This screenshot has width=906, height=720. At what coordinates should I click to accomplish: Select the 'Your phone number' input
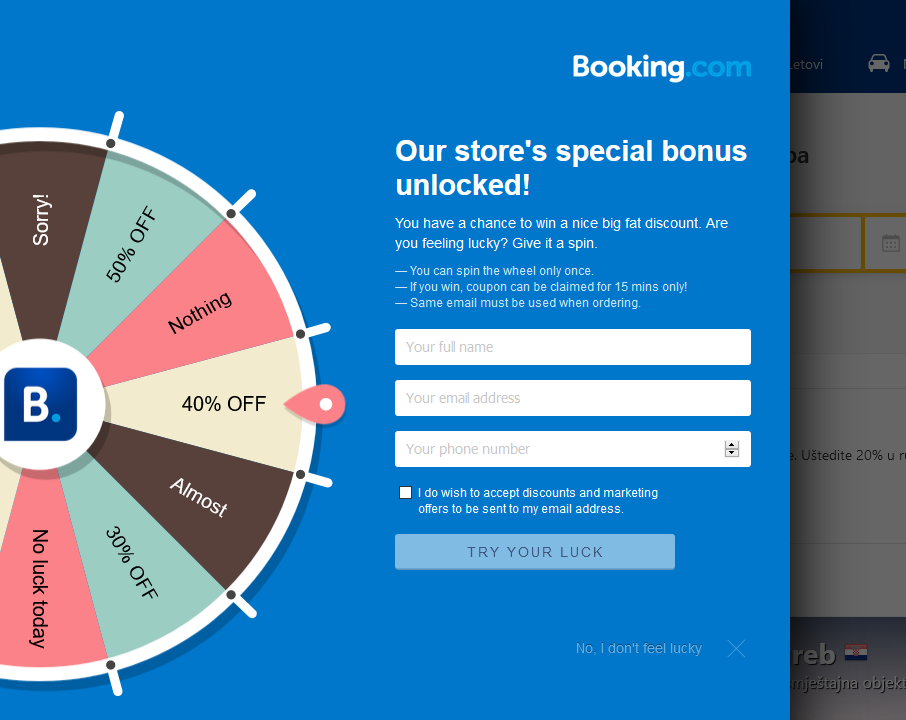(x=560, y=449)
